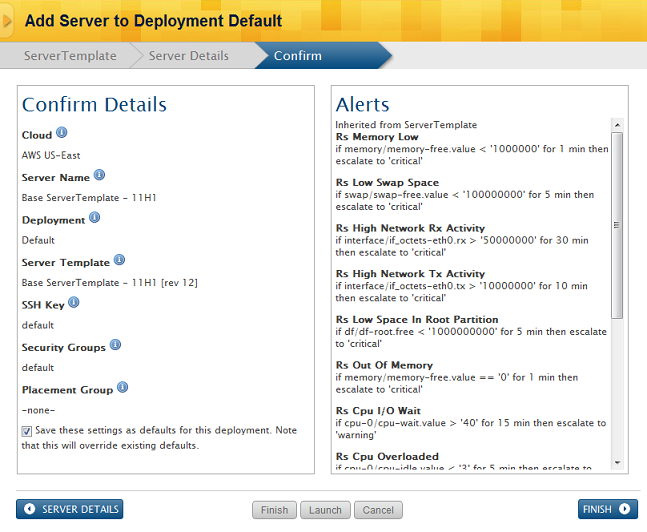This screenshot has height=532, width=647.
Task: Click the blue FINISH button
Action: pyautogui.click(x=607, y=509)
